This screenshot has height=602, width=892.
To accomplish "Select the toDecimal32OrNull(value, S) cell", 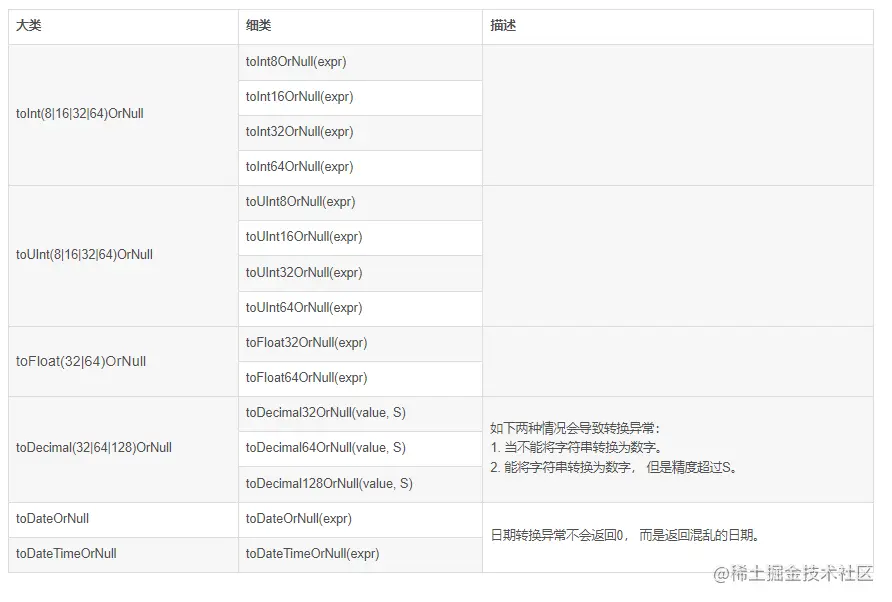I will tap(360, 414).
